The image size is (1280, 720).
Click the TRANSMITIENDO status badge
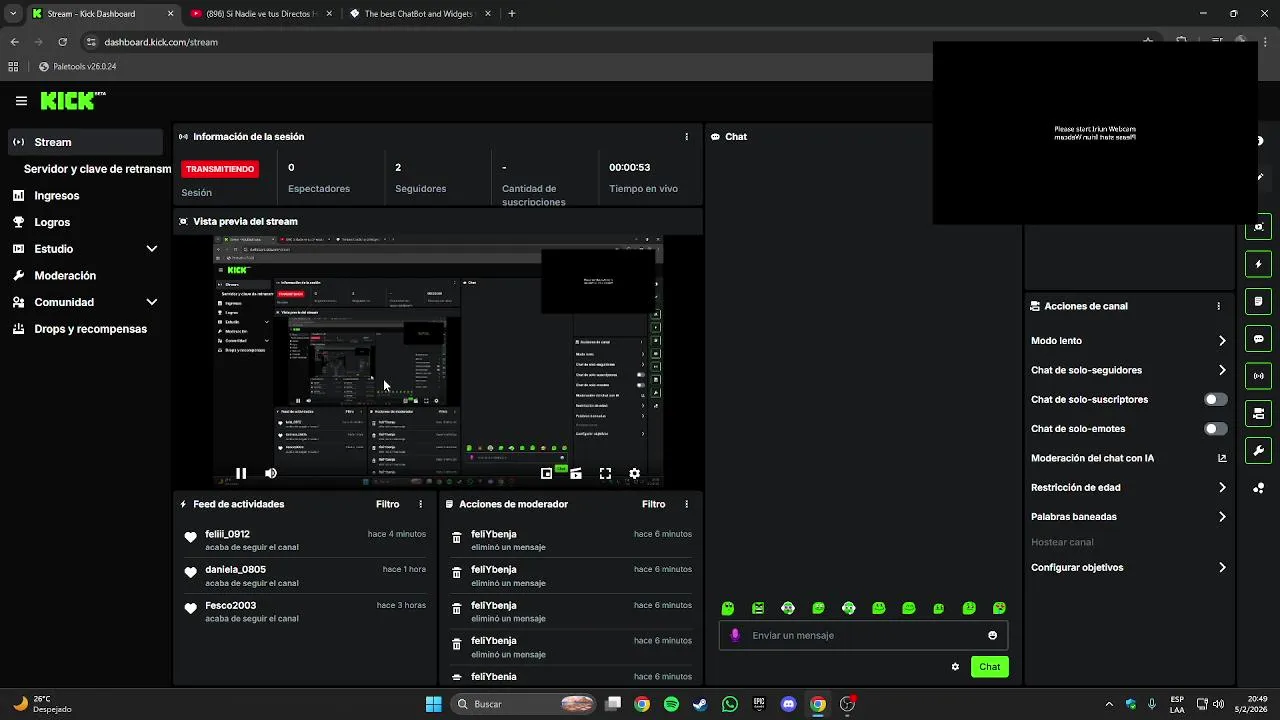coord(220,169)
